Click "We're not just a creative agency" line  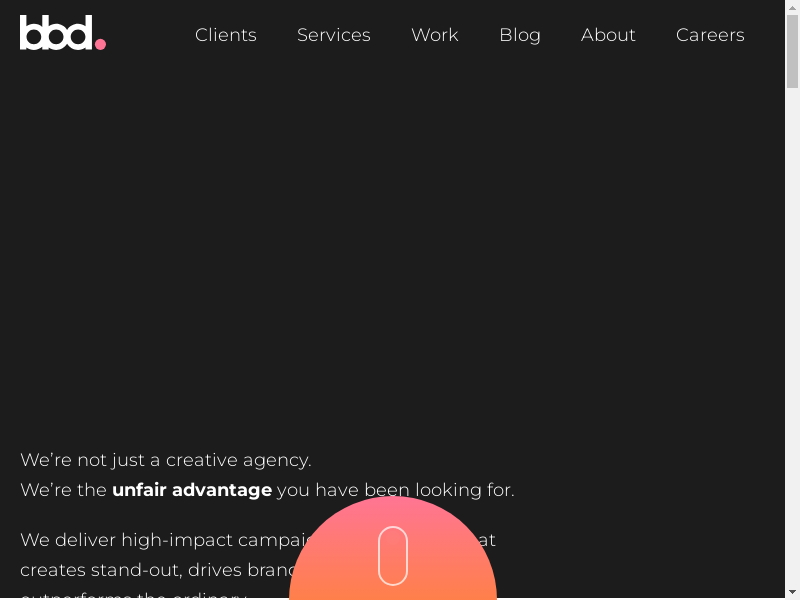[x=166, y=460]
